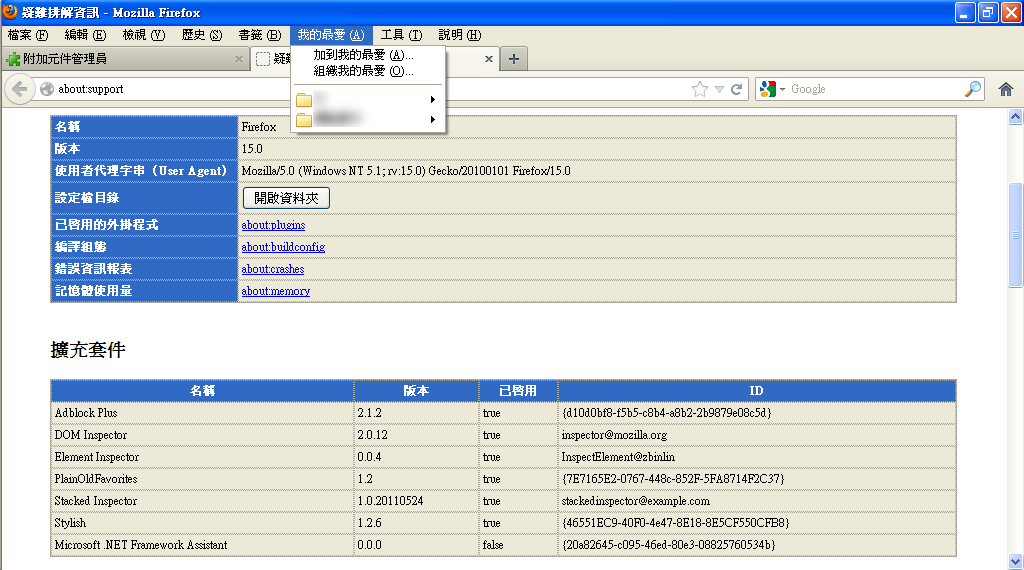Select 組織我的最愛 menu entry

tap(363, 71)
